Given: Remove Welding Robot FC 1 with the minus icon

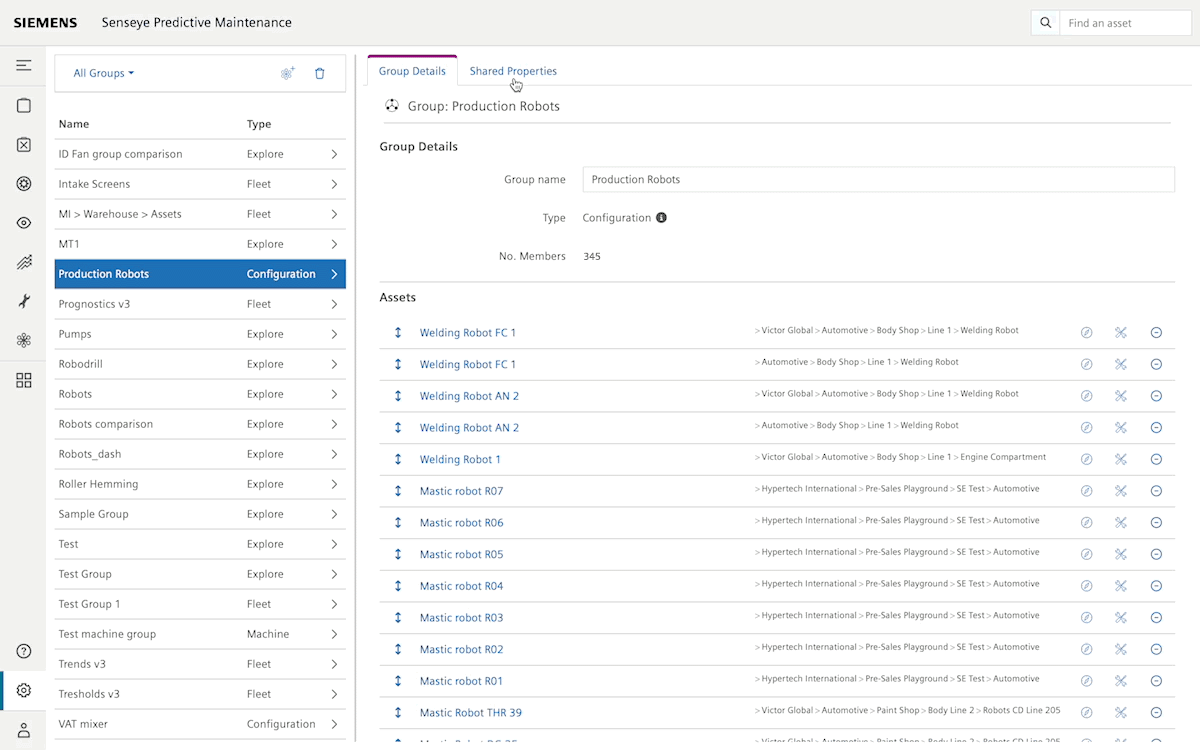Looking at the screenshot, I should click(x=1156, y=332).
